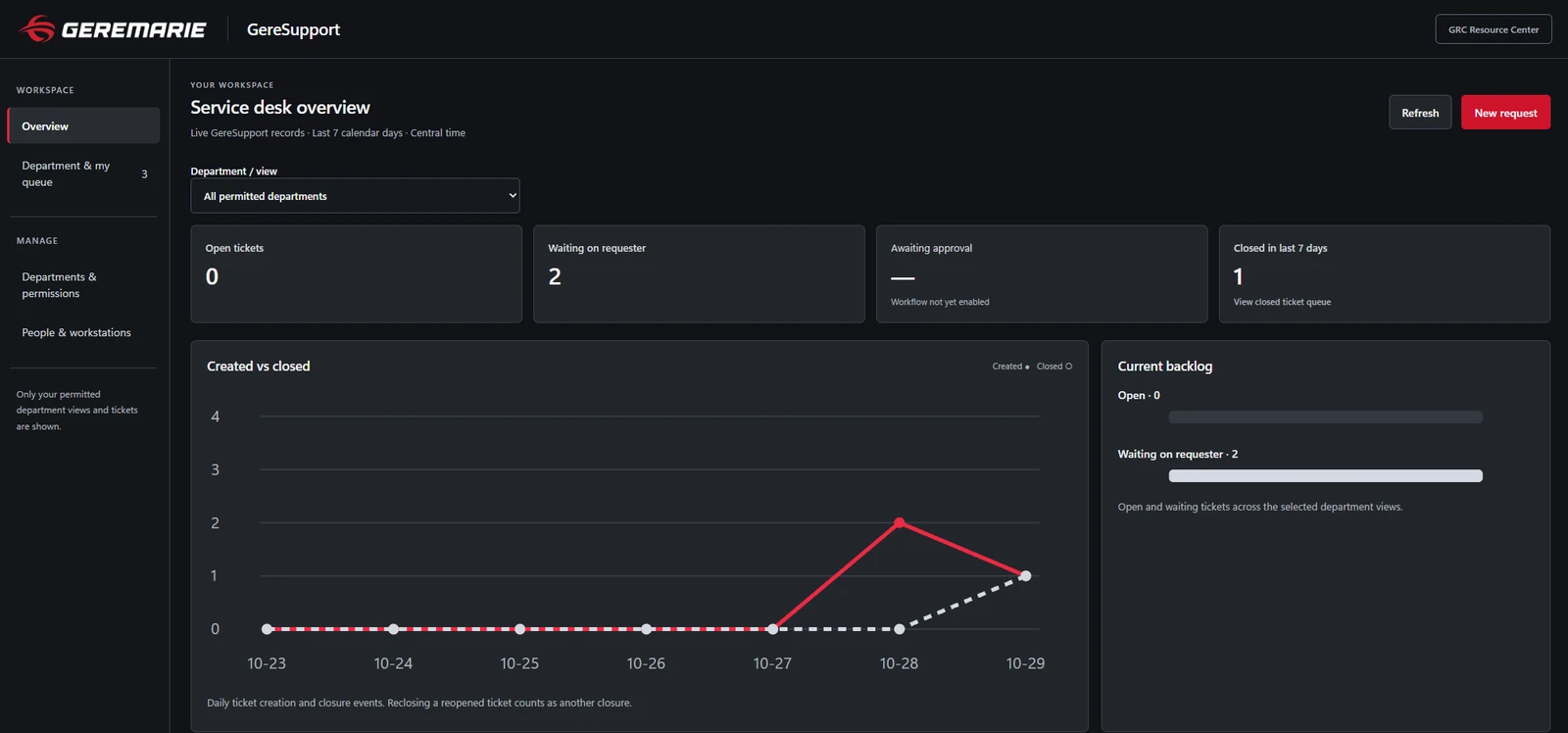Click the Current backlog heading
The height and width of the screenshot is (733, 1568).
coord(1165,366)
